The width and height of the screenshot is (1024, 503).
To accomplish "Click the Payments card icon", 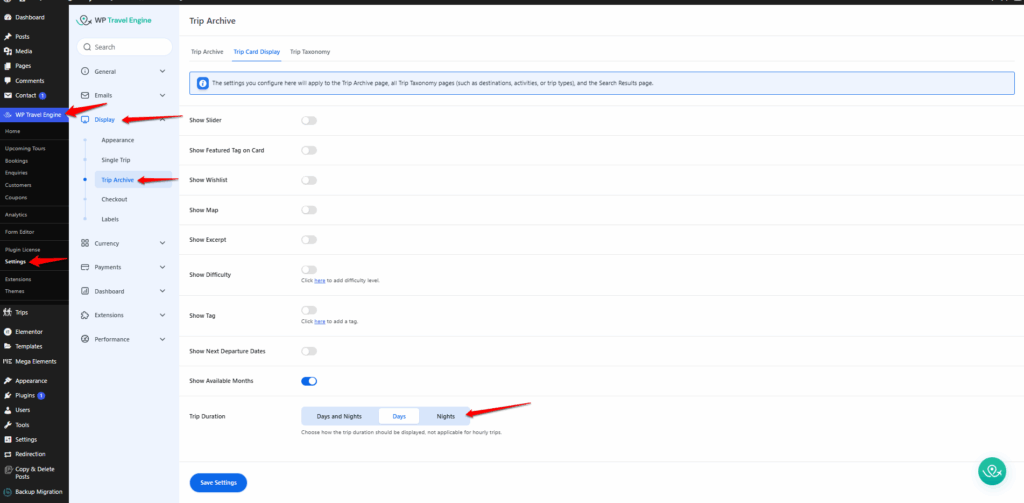I will pyautogui.click(x=85, y=267).
